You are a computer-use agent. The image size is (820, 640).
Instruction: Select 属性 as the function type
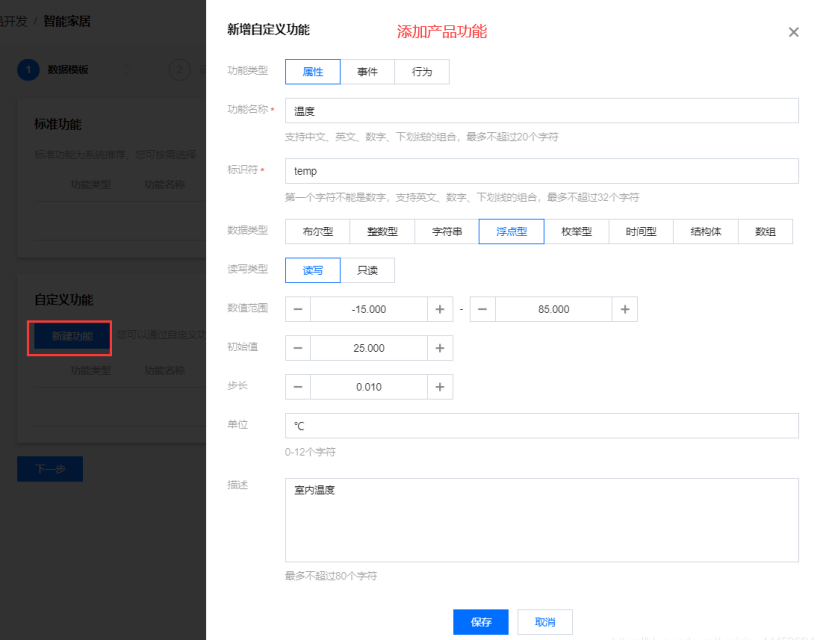(x=312, y=72)
